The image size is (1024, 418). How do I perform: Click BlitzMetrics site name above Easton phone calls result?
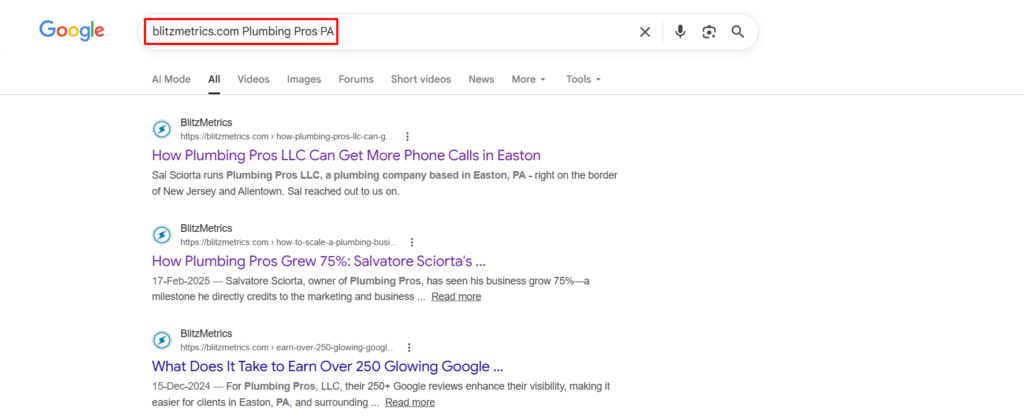point(206,123)
